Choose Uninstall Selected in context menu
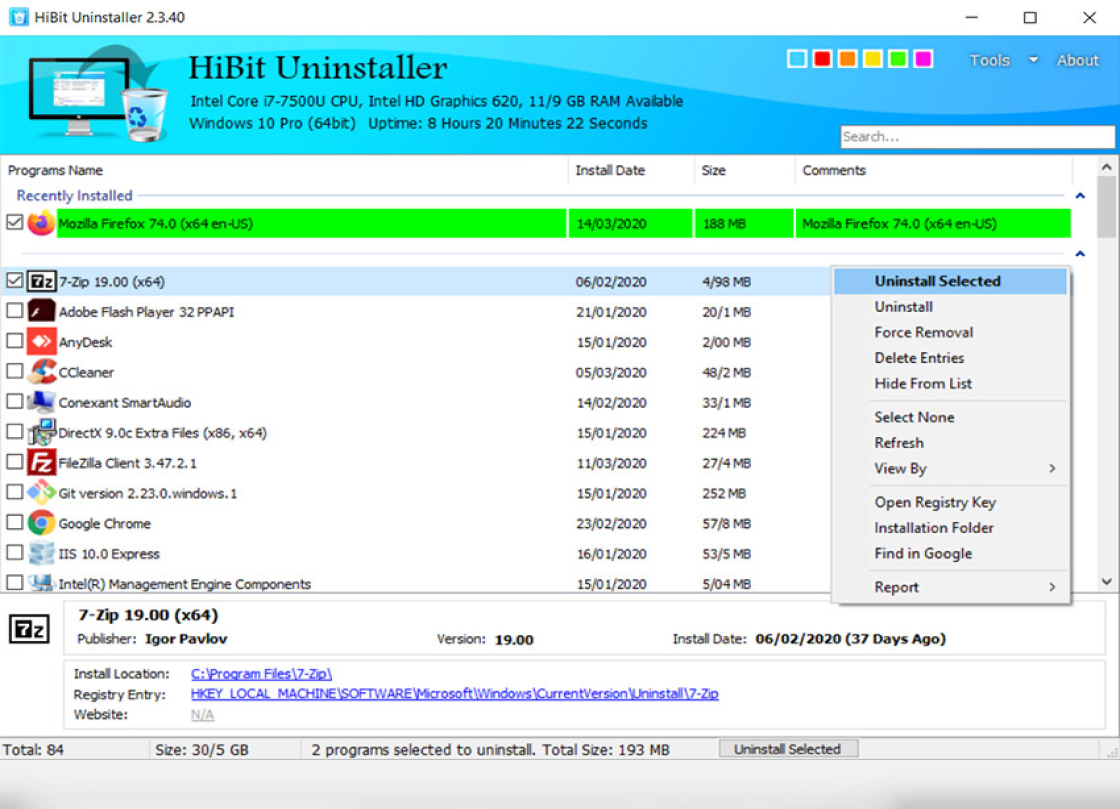Image resolution: width=1120 pixels, height=809 pixels. point(951,281)
